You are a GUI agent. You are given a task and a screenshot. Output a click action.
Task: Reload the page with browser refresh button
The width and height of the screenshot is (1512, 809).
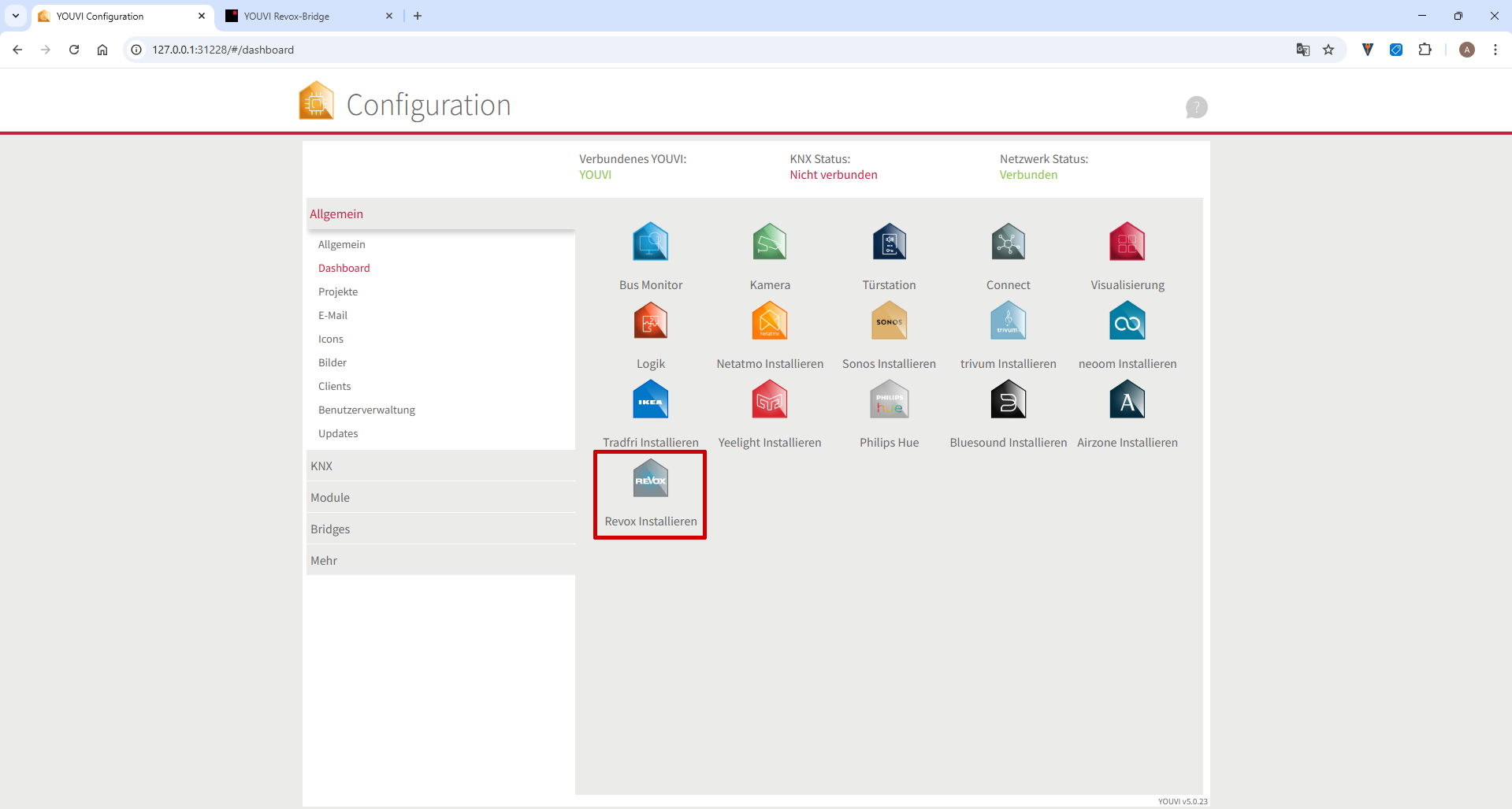(74, 50)
